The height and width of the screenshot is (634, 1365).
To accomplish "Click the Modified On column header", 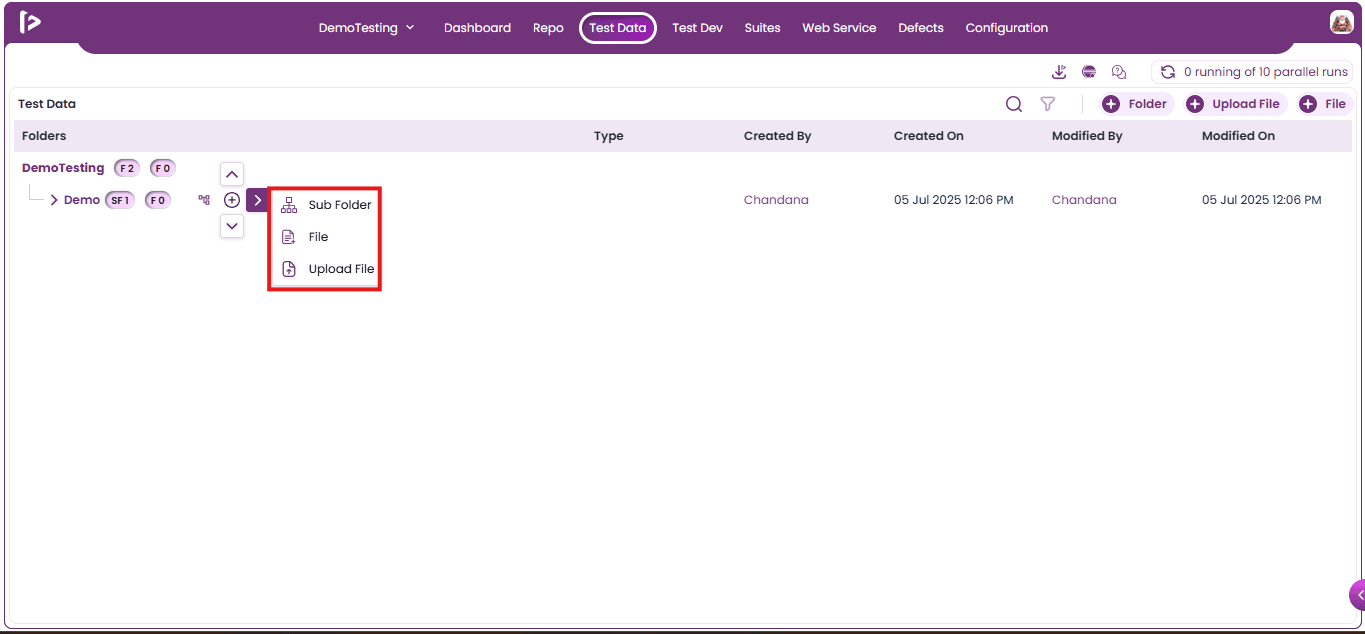I will (x=1238, y=136).
